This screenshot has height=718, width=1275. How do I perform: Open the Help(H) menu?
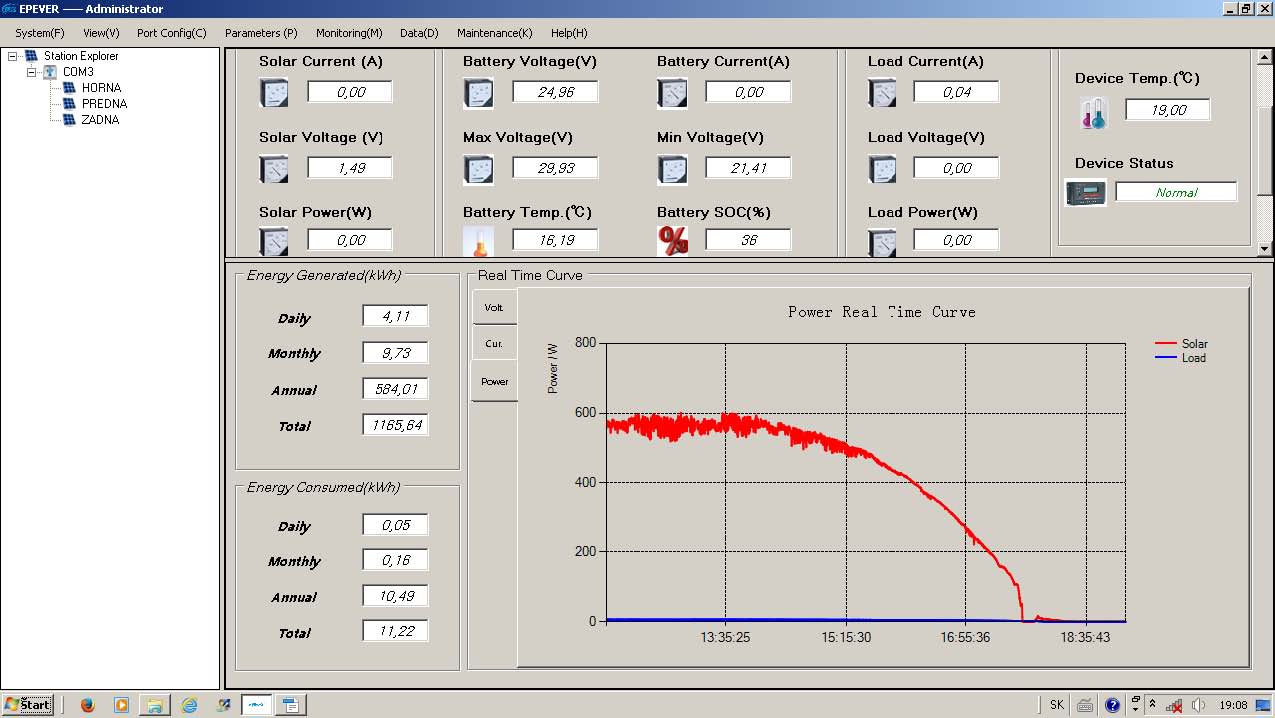click(569, 33)
